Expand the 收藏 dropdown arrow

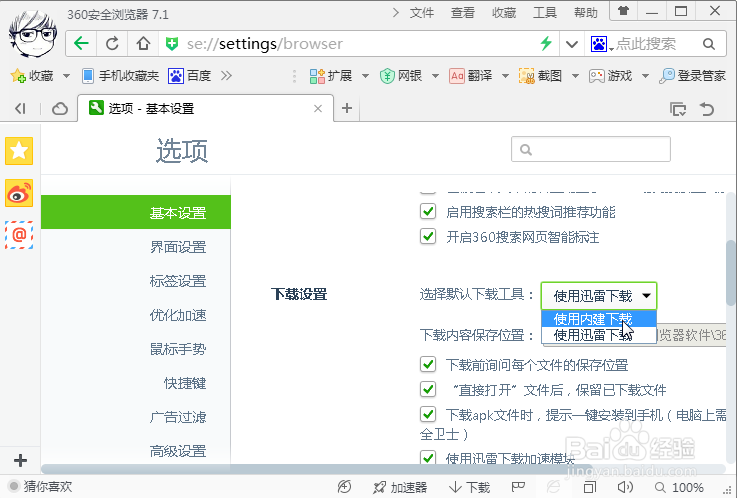coord(66,76)
